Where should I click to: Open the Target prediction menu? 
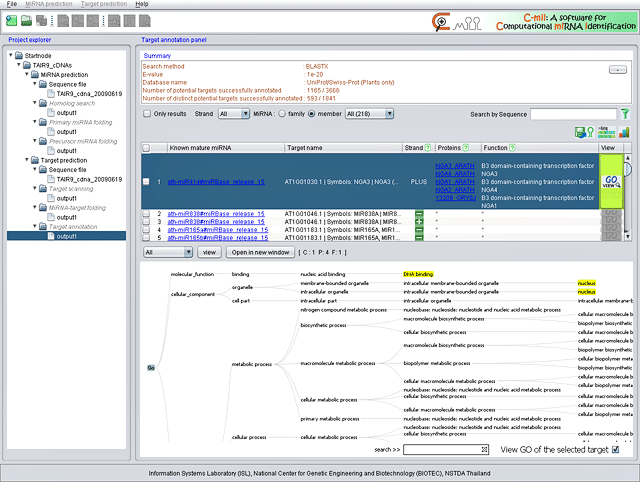104,4
